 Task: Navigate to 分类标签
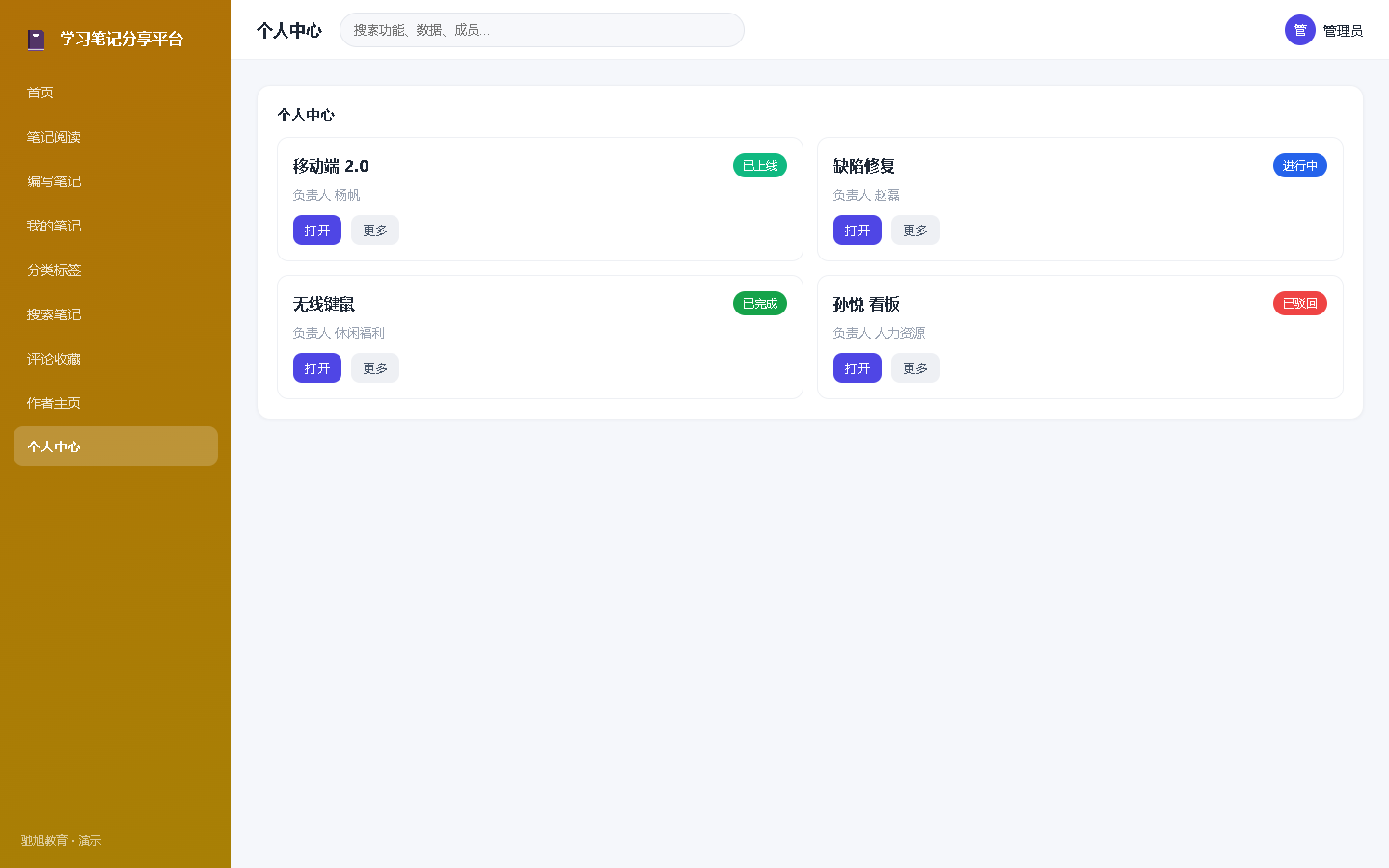pyautogui.click(x=116, y=270)
